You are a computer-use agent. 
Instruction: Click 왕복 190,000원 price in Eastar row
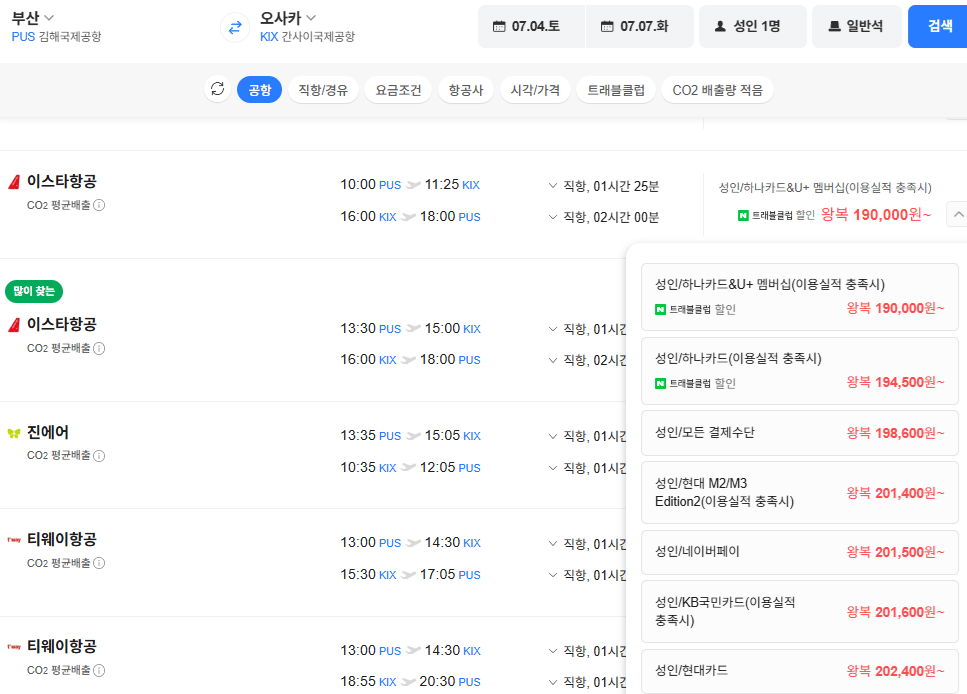click(x=876, y=214)
